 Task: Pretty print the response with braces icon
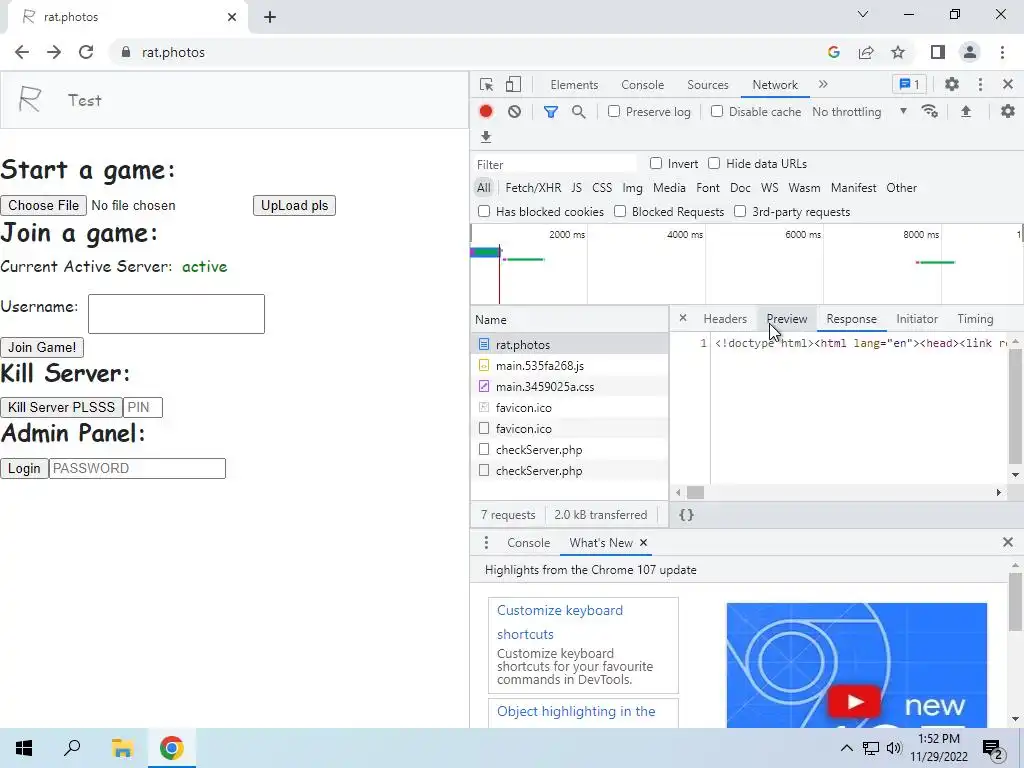coord(686,515)
